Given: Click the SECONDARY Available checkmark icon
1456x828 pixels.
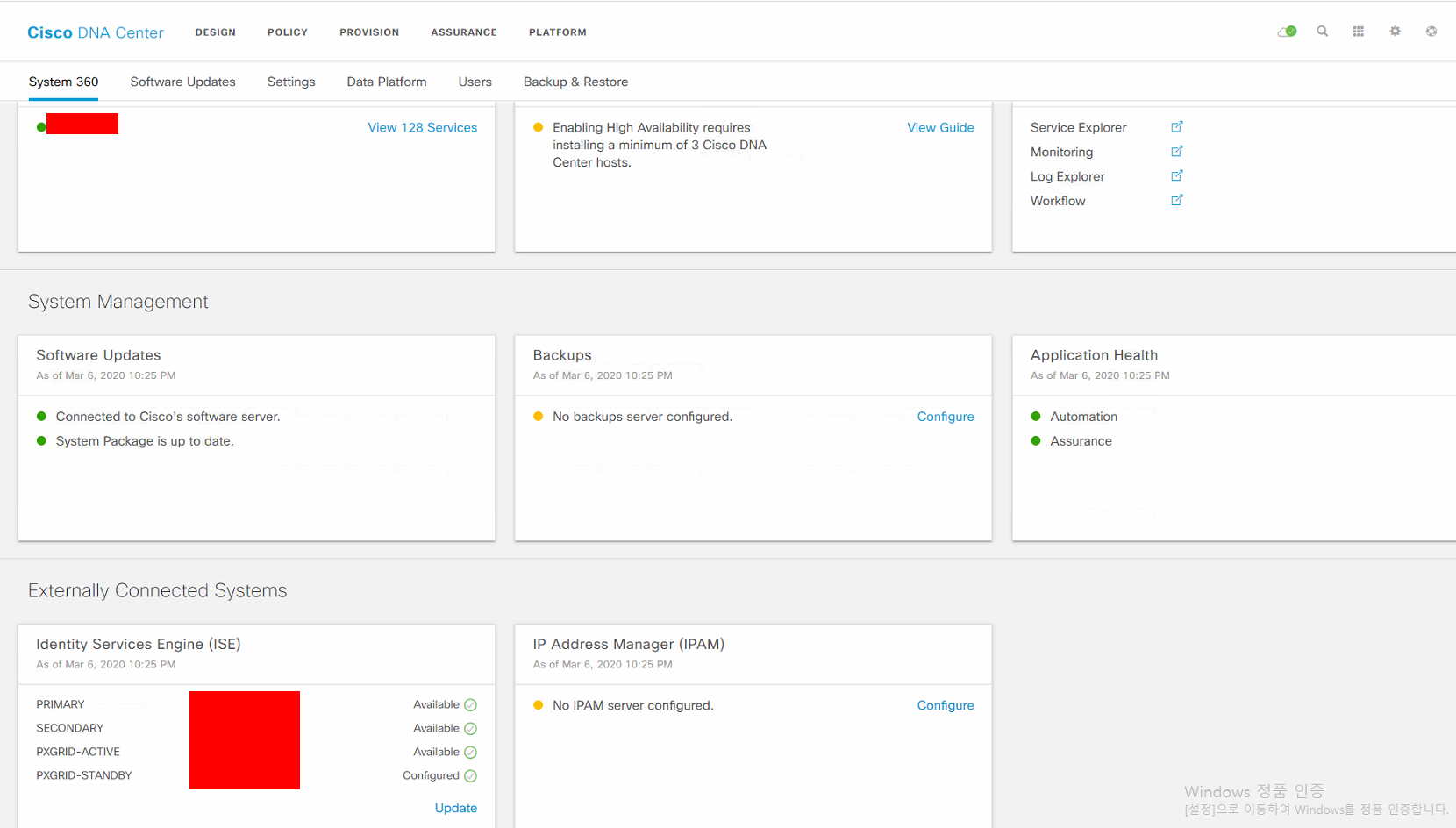Looking at the screenshot, I should click(470, 729).
